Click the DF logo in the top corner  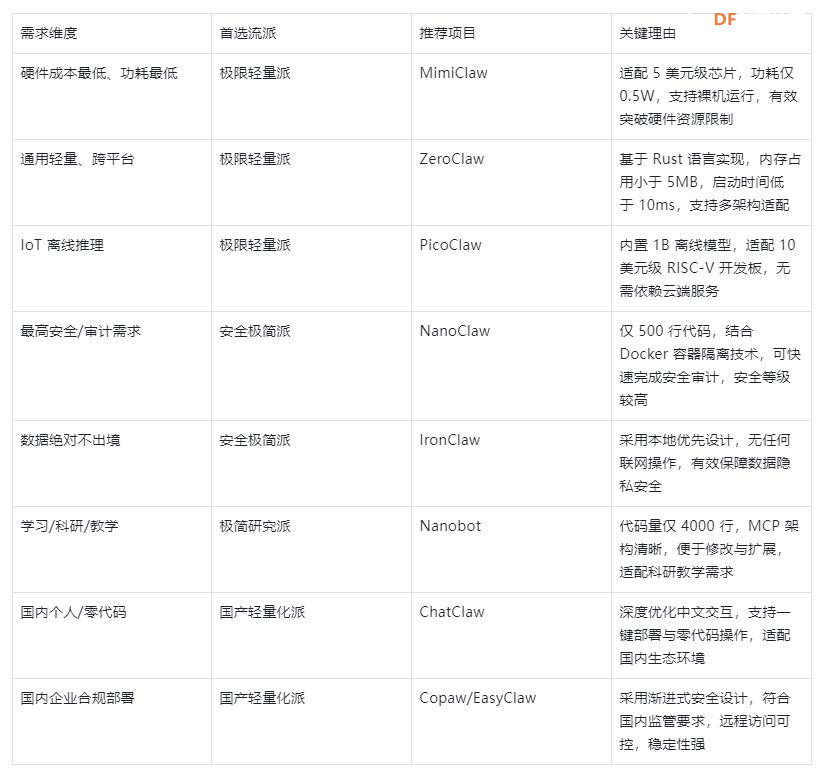pyautogui.click(x=723, y=18)
